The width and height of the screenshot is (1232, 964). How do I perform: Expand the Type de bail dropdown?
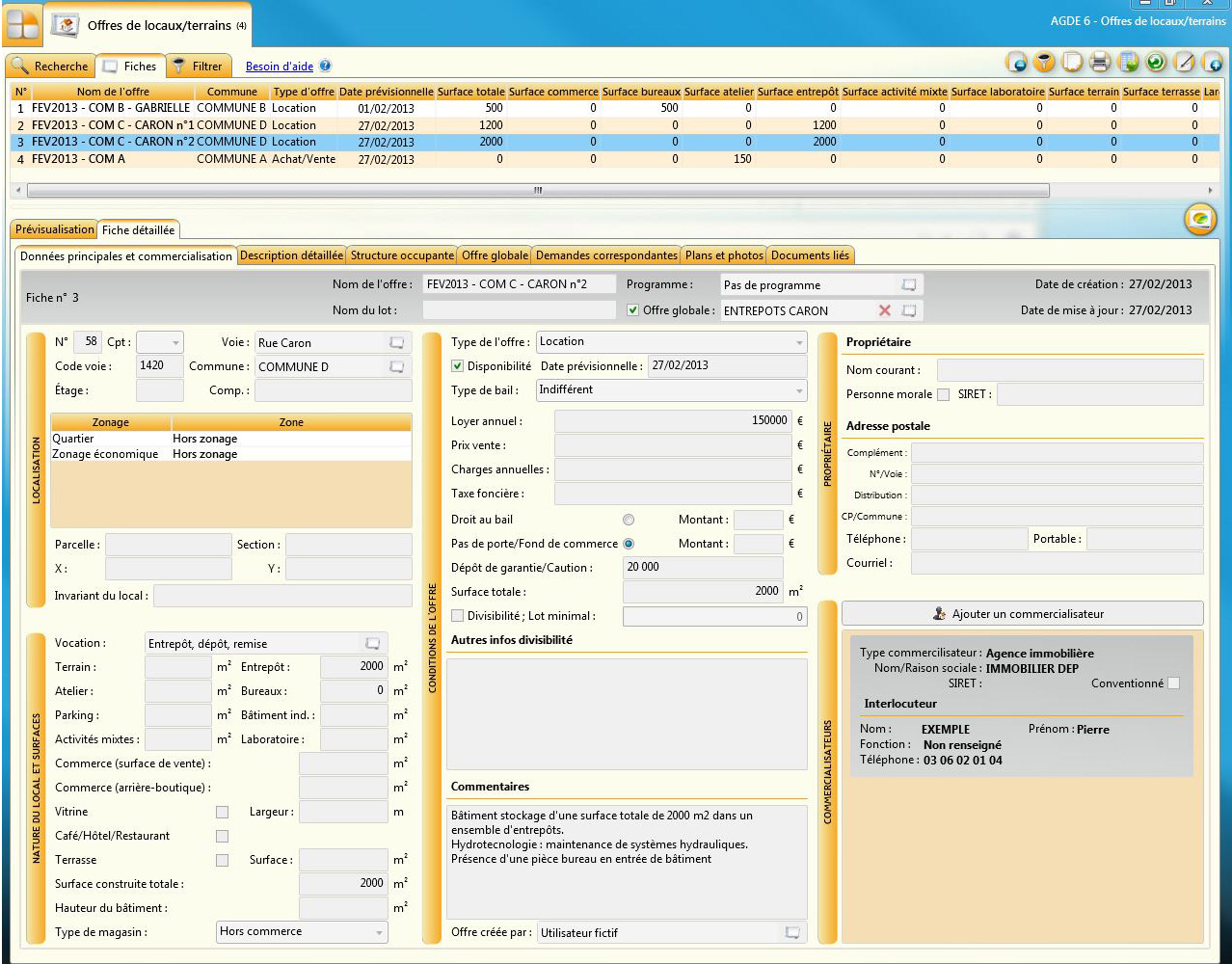(x=671, y=390)
